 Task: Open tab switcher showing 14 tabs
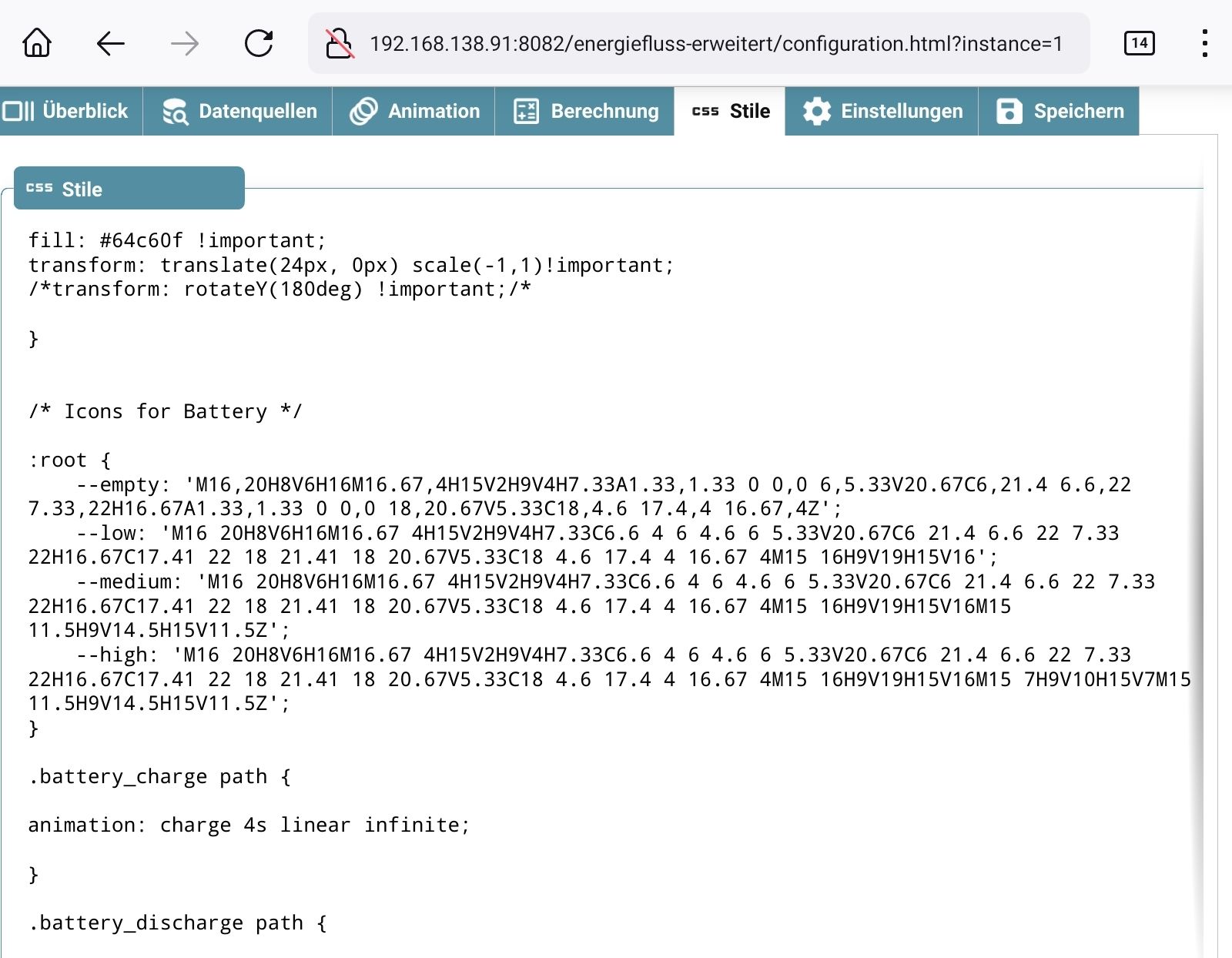pyautogui.click(x=1139, y=43)
